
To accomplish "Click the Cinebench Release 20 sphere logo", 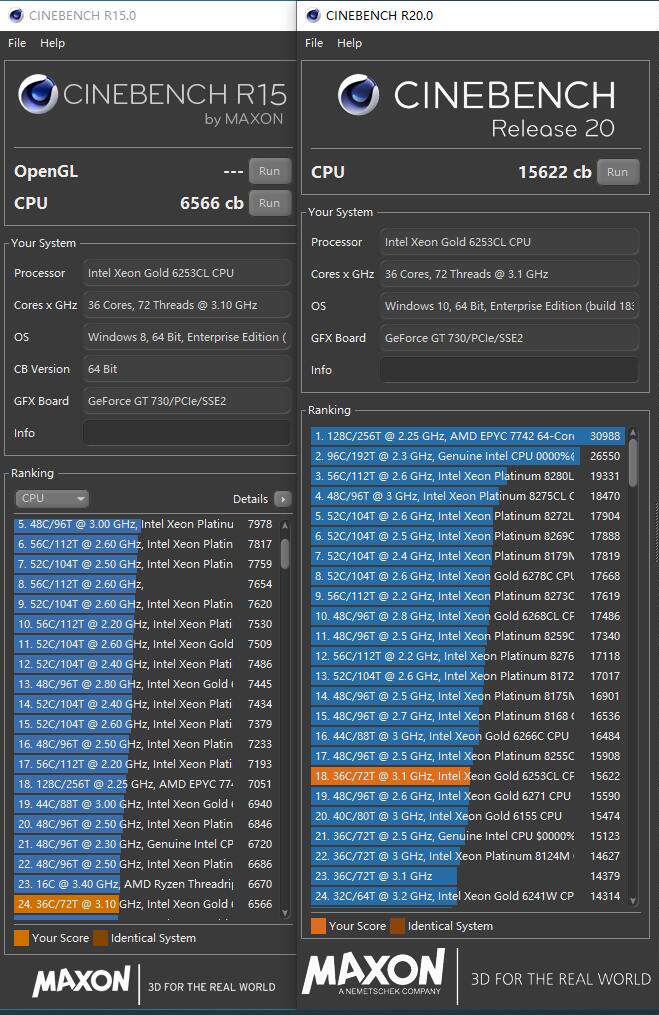I will pyautogui.click(x=358, y=95).
